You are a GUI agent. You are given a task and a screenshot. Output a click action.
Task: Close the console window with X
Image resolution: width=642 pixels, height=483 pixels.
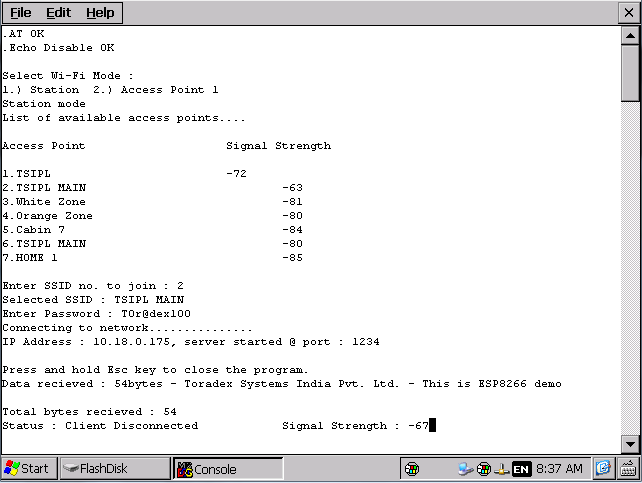(x=628, y=13)
